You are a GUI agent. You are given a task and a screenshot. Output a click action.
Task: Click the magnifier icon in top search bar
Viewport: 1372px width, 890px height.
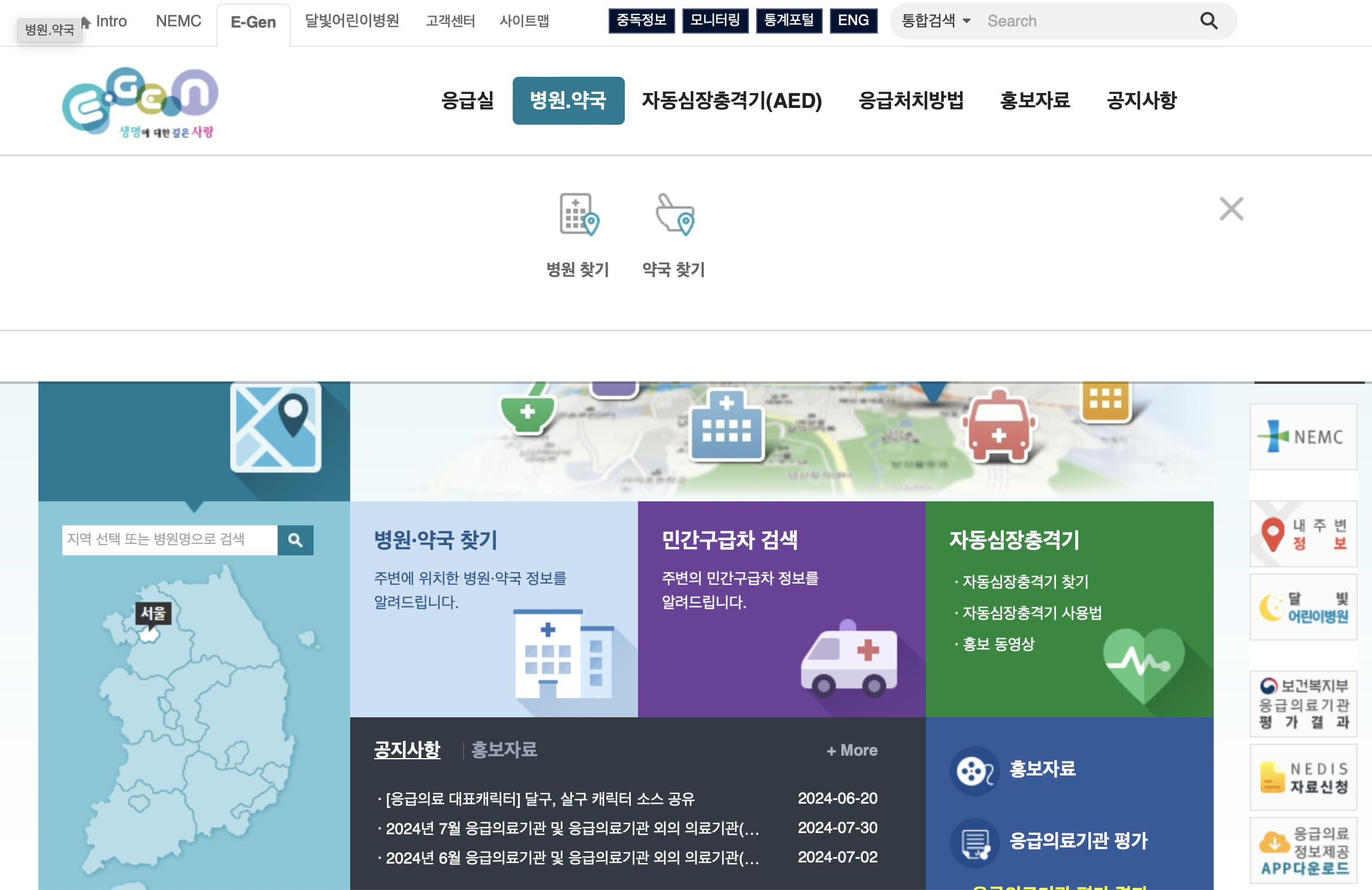pos(1208,21)
